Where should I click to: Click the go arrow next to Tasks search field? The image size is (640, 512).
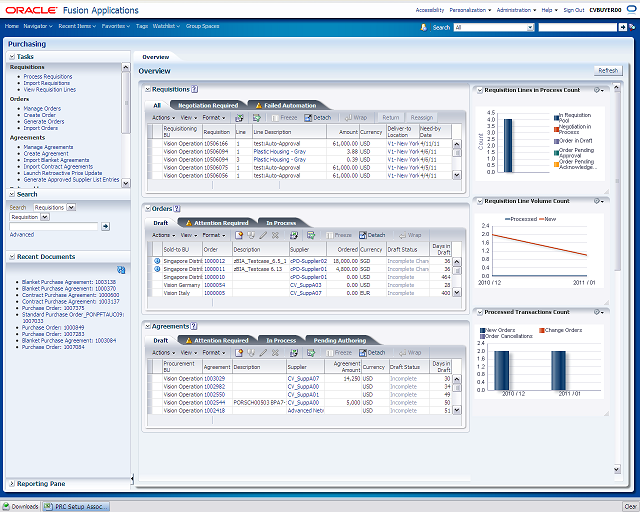pos(105,226)
